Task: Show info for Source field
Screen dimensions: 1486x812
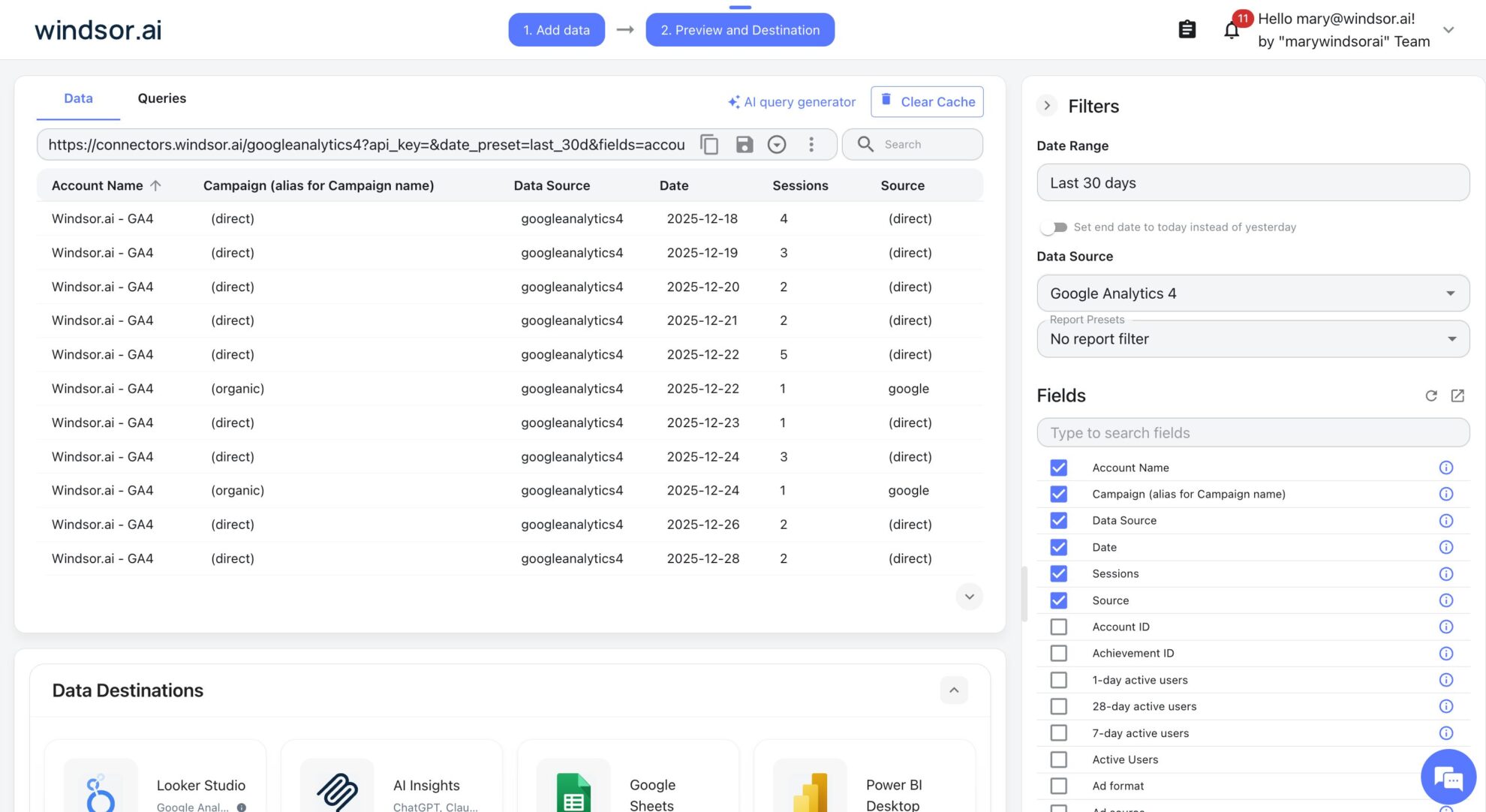Action: 1446,600
